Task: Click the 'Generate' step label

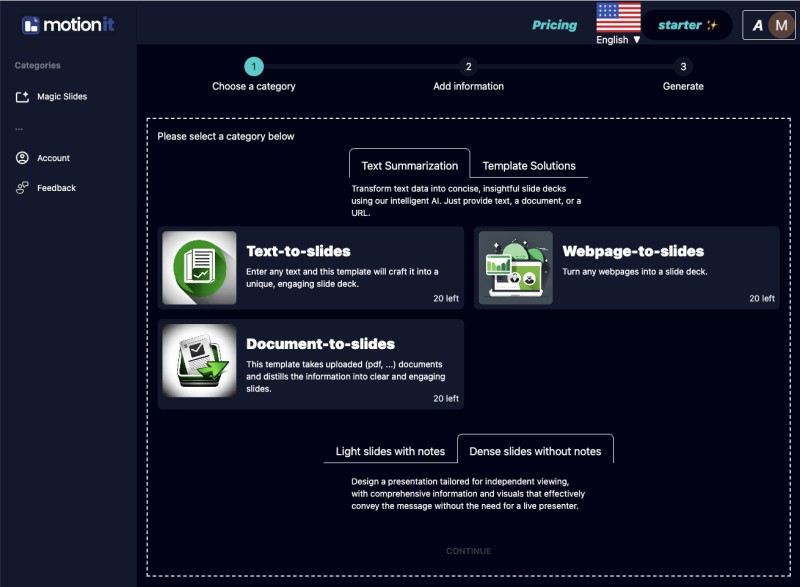Action: [683, 86]
